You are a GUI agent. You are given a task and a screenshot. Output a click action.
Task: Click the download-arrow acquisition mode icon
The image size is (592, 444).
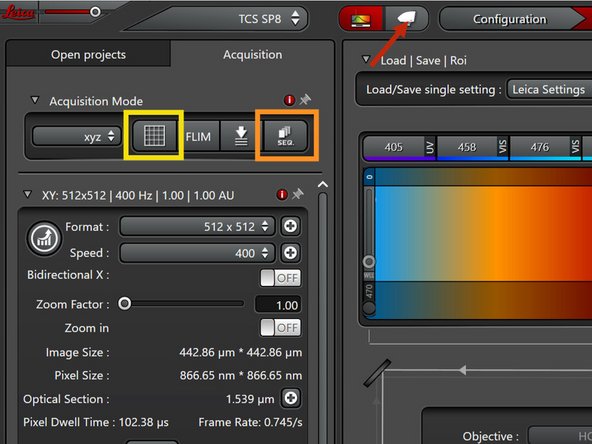pos(241,136)
